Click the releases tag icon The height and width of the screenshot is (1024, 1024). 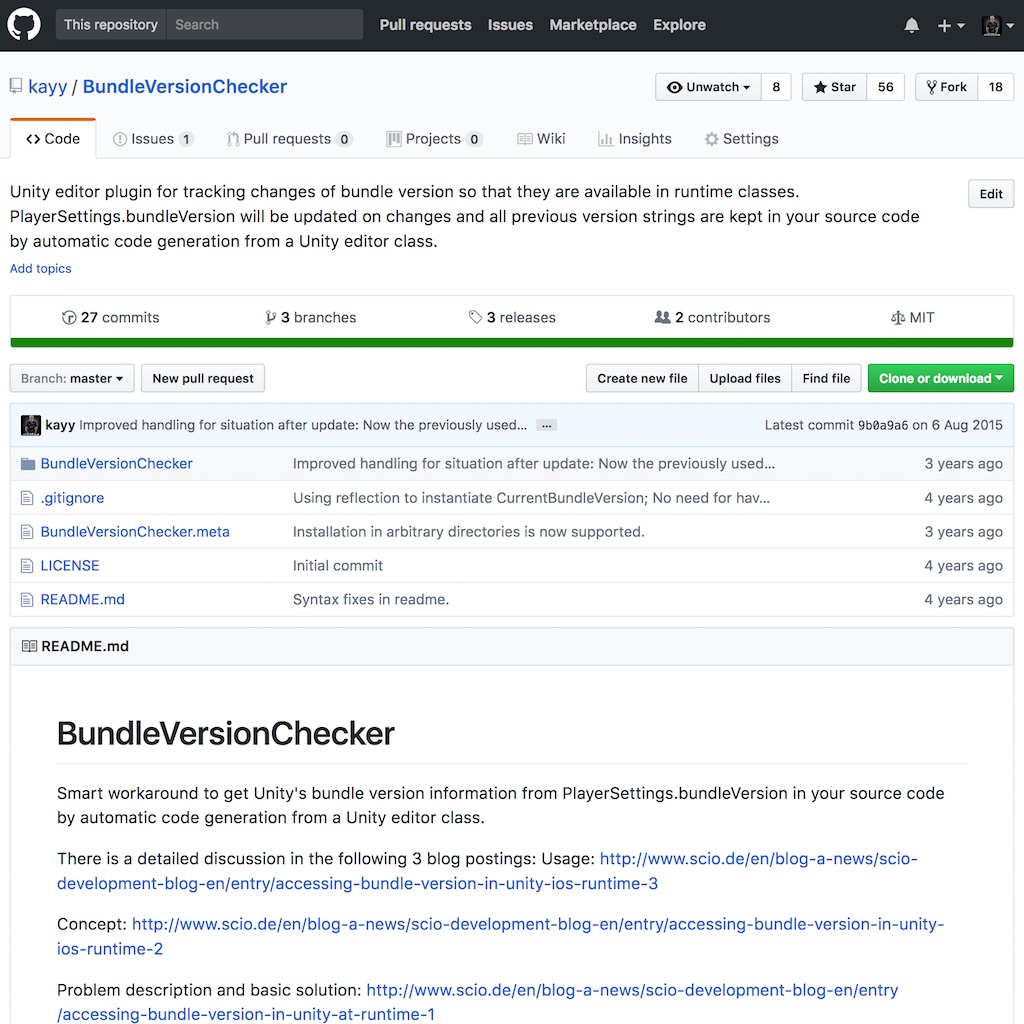pos(476,317)
